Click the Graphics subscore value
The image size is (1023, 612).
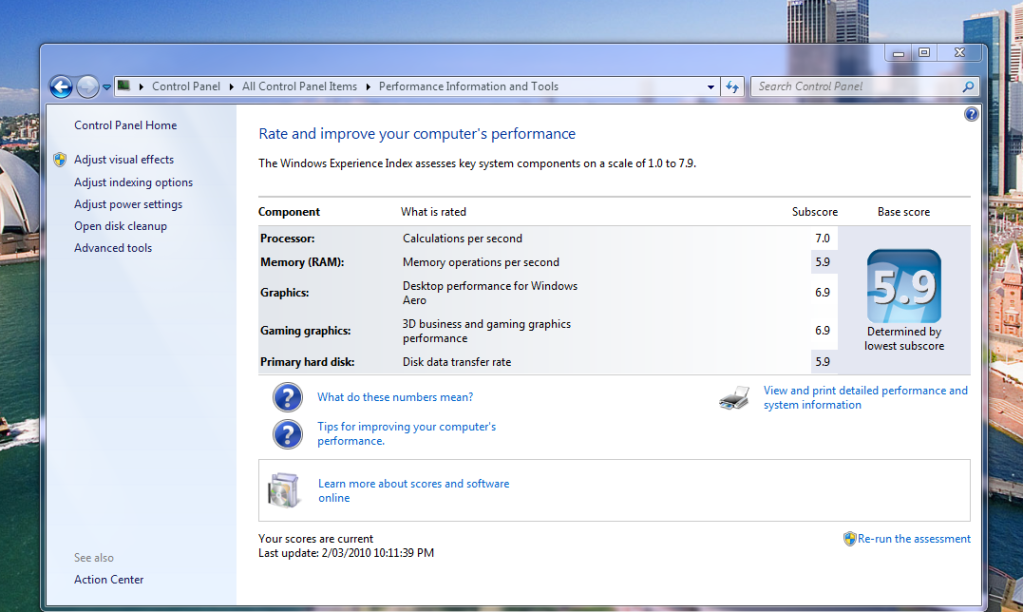pos(823,293)
